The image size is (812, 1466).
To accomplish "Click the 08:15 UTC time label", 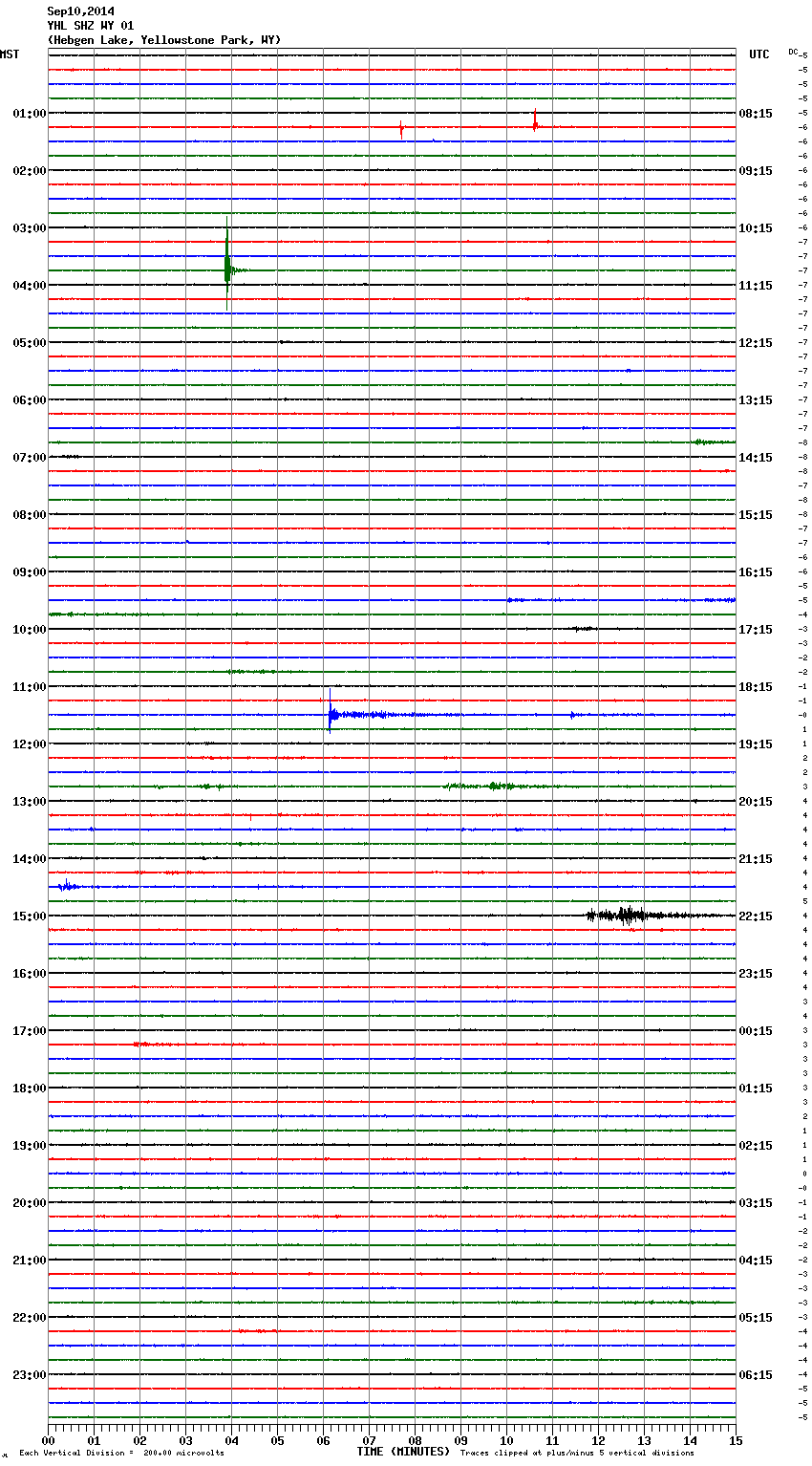I will [756, 114].
